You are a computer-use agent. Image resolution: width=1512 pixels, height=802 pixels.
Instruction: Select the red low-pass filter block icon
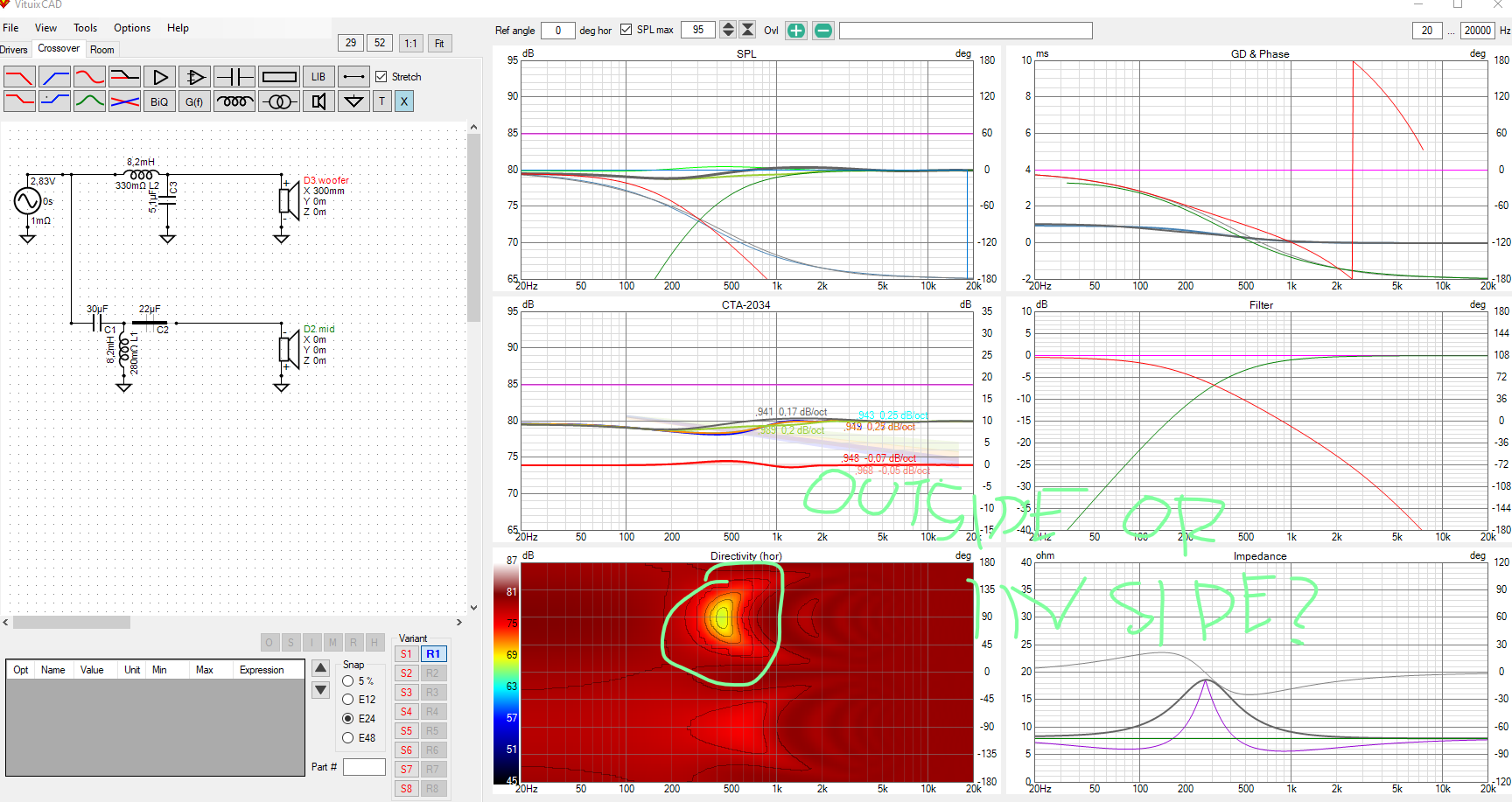tap(19, 77)
